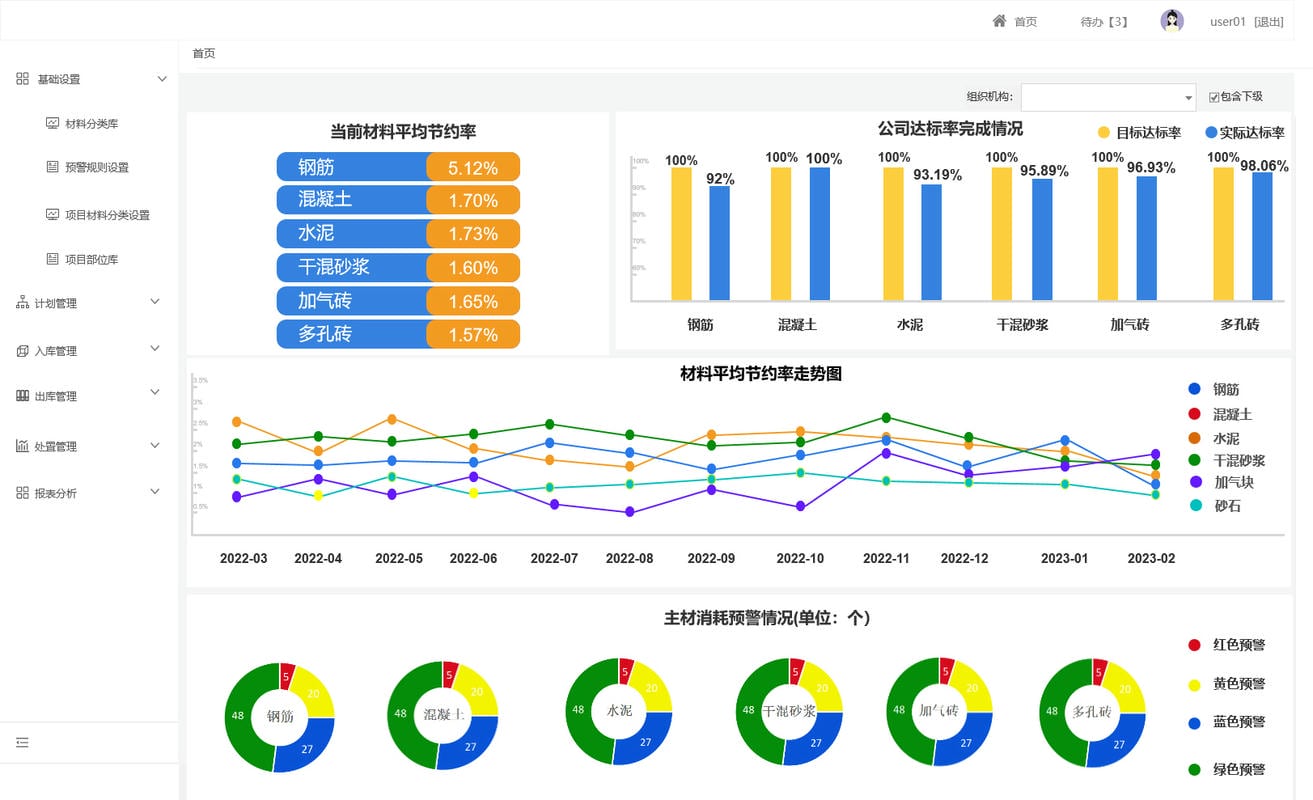Toggle 红色预警 legend entry
Screen dimensions: 1313x800
[1226, 645]
